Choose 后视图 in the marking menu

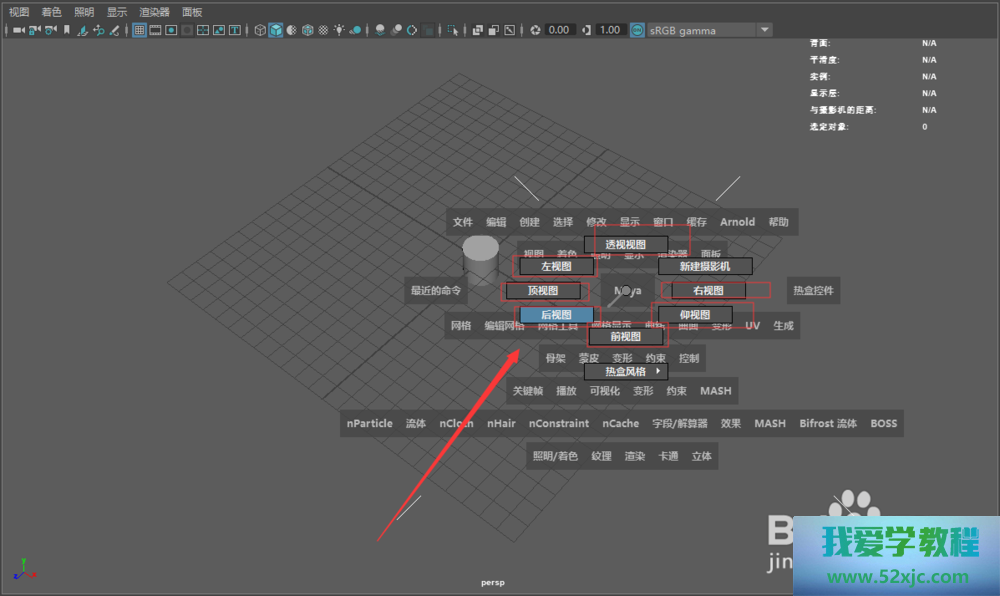point(556,315)
